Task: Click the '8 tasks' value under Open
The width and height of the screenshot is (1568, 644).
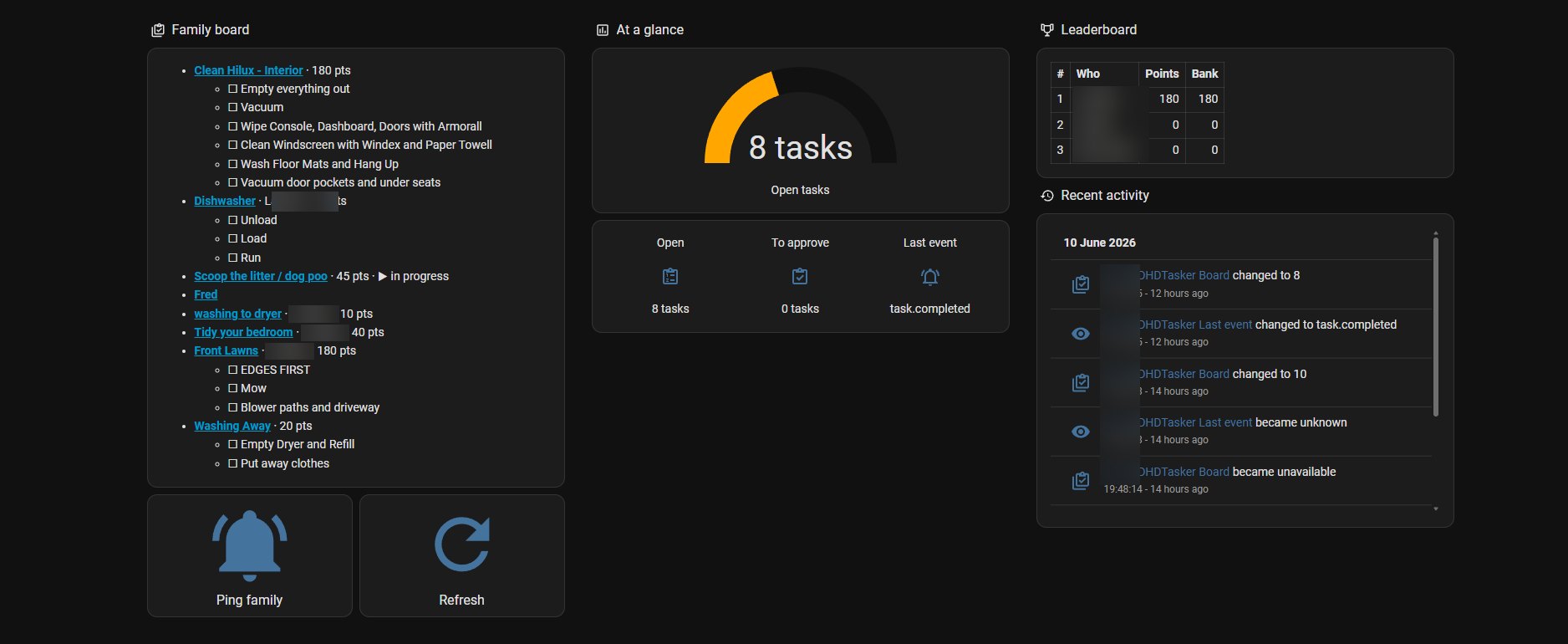Action: coord(670,309)
